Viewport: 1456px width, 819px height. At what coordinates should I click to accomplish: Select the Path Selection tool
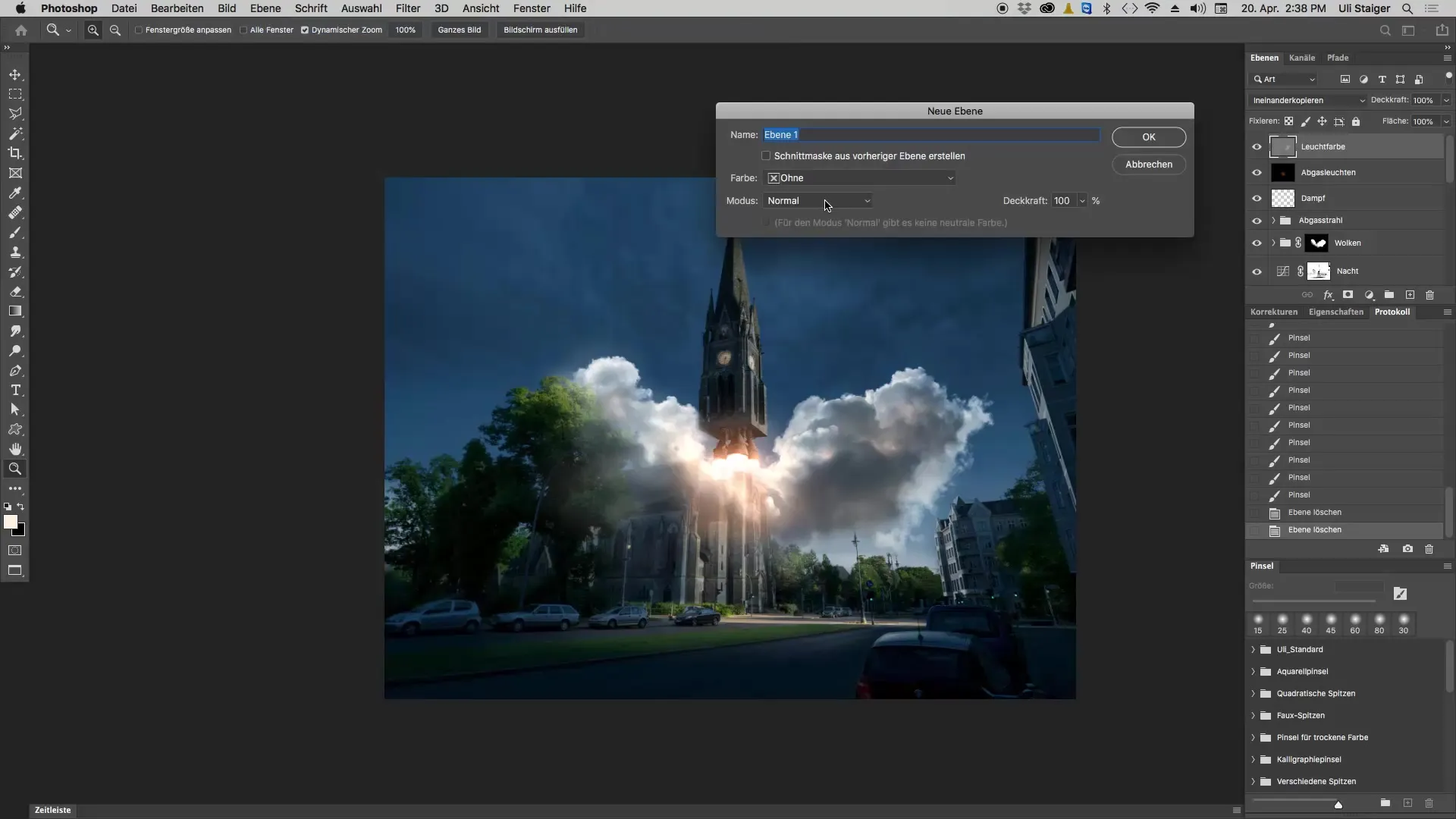point(15,409)
